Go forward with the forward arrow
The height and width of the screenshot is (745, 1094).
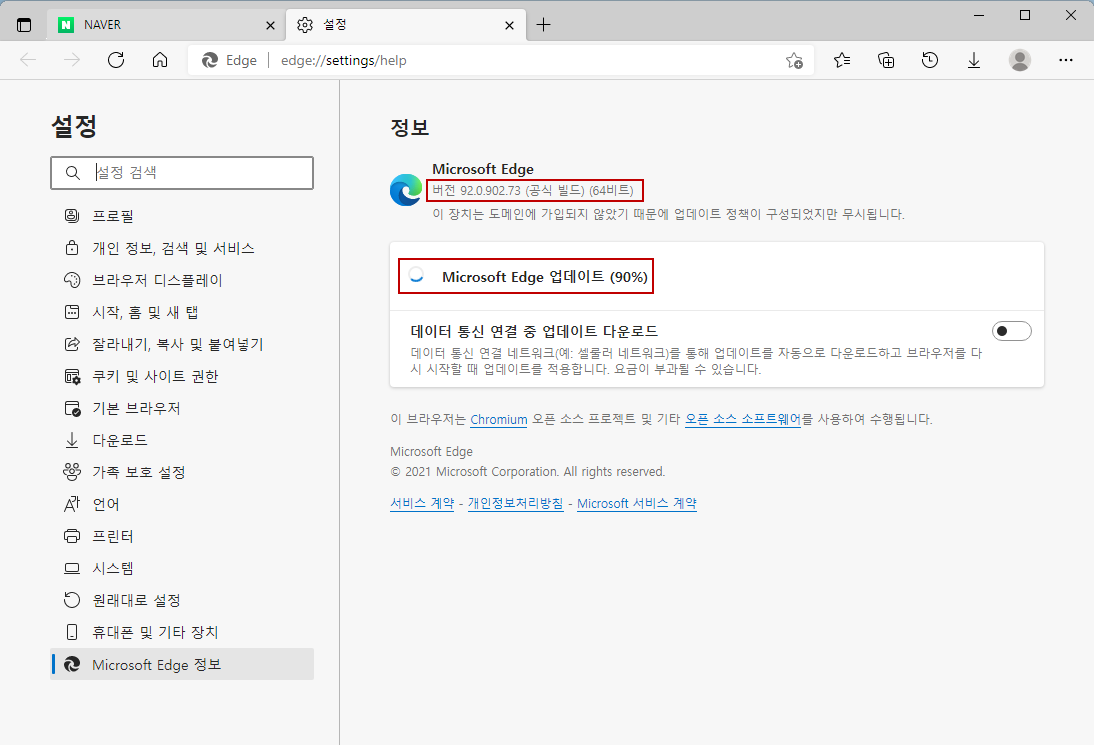click(x=72, y=60)
